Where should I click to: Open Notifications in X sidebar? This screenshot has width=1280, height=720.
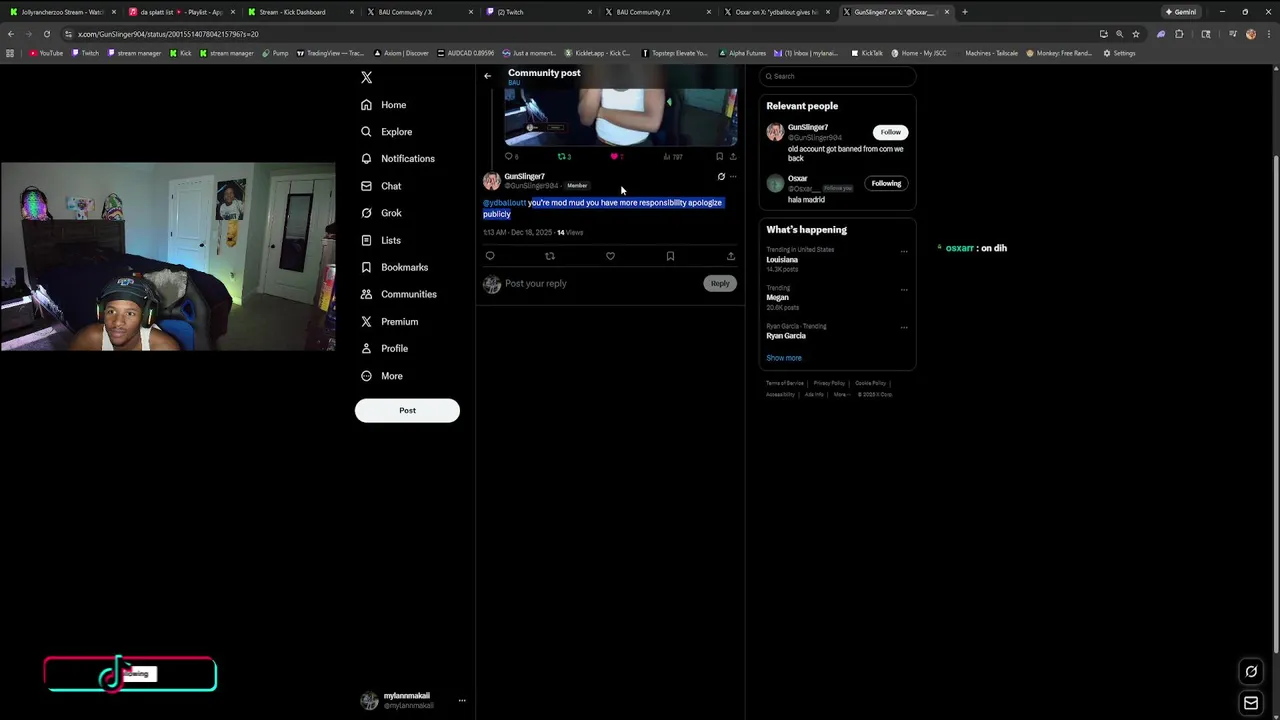pyautogui.click(x=397, y=159)
